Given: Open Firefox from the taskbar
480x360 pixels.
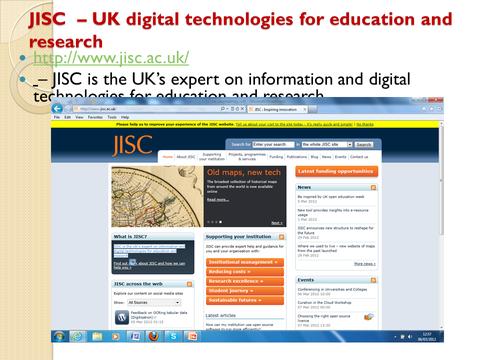Looking at the screenshot, I should pyautogui.click(x=154, y=336).
